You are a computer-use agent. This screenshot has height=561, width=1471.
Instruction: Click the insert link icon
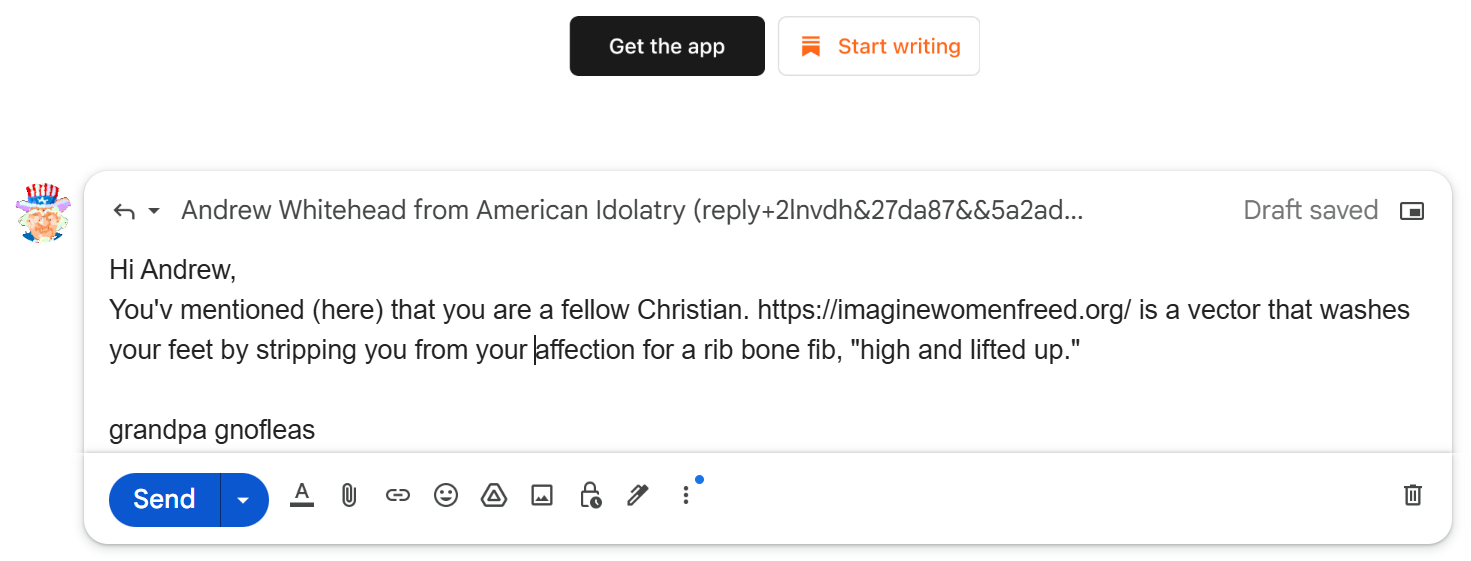coord(398,495)
